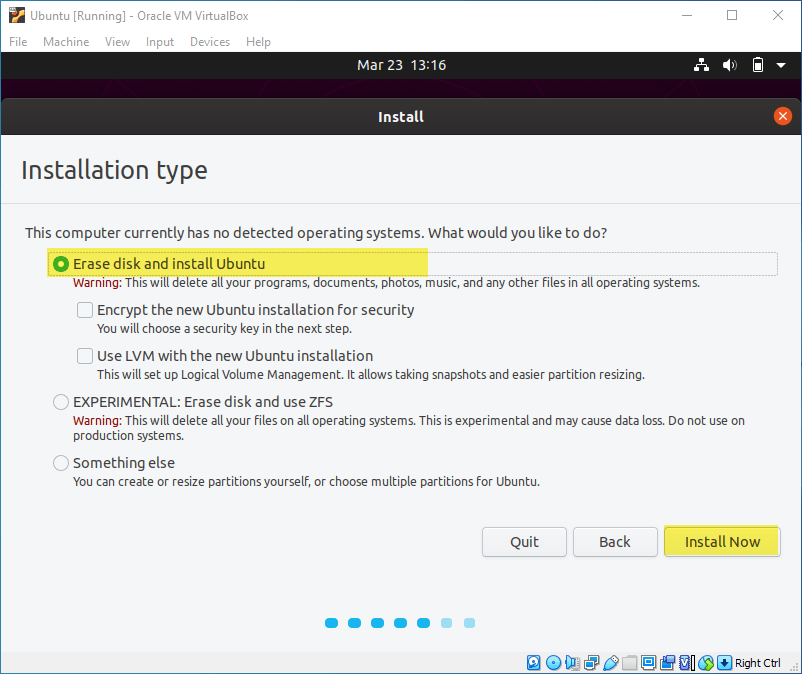This screenshot has width=802, height=674.
Task: Open the Help menu
Action: (x=258, y=42)
